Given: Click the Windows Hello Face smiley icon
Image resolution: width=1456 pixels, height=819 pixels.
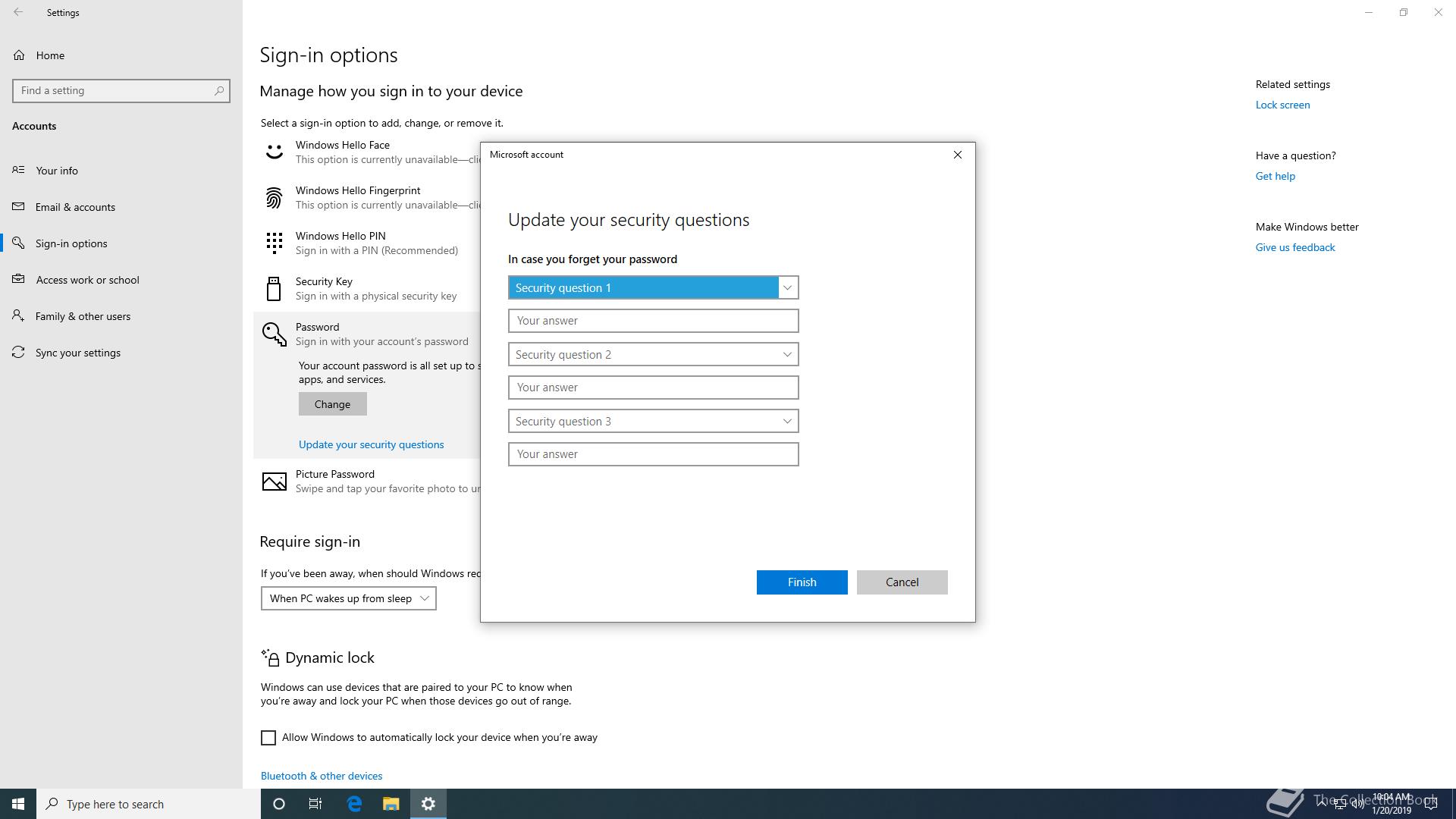Looking at the screenshot, I should [x=274, y=152].
